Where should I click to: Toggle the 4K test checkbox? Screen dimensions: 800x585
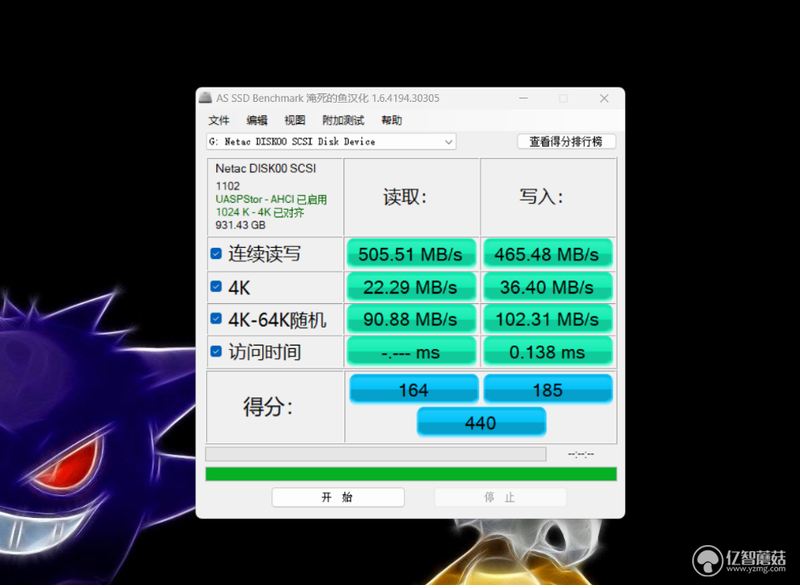click(216, 287)
